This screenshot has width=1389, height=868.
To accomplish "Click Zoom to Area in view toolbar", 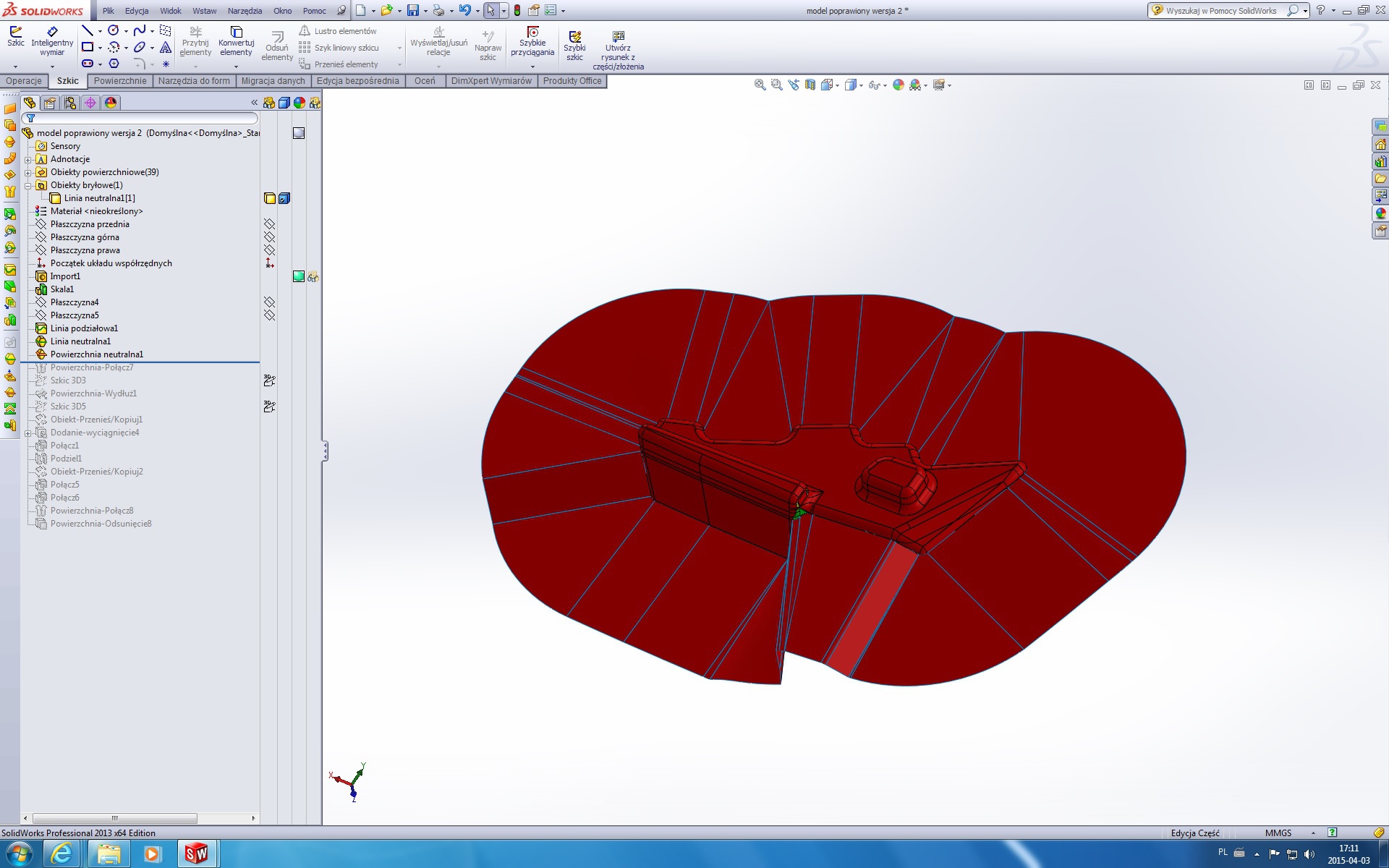I will coord(776,85).
